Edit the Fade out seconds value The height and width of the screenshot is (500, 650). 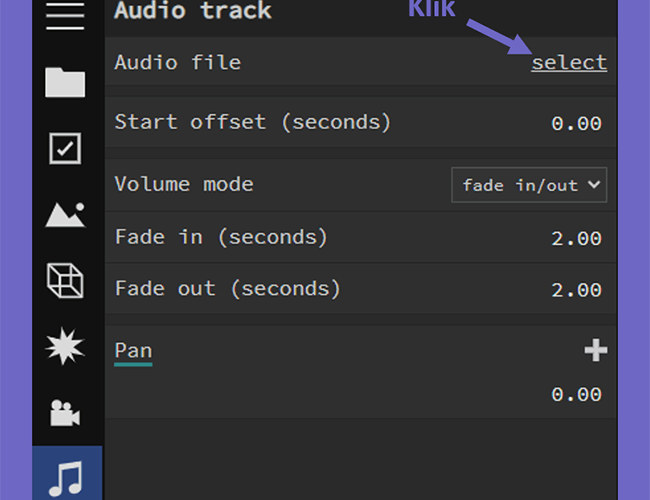pos(576,290)
